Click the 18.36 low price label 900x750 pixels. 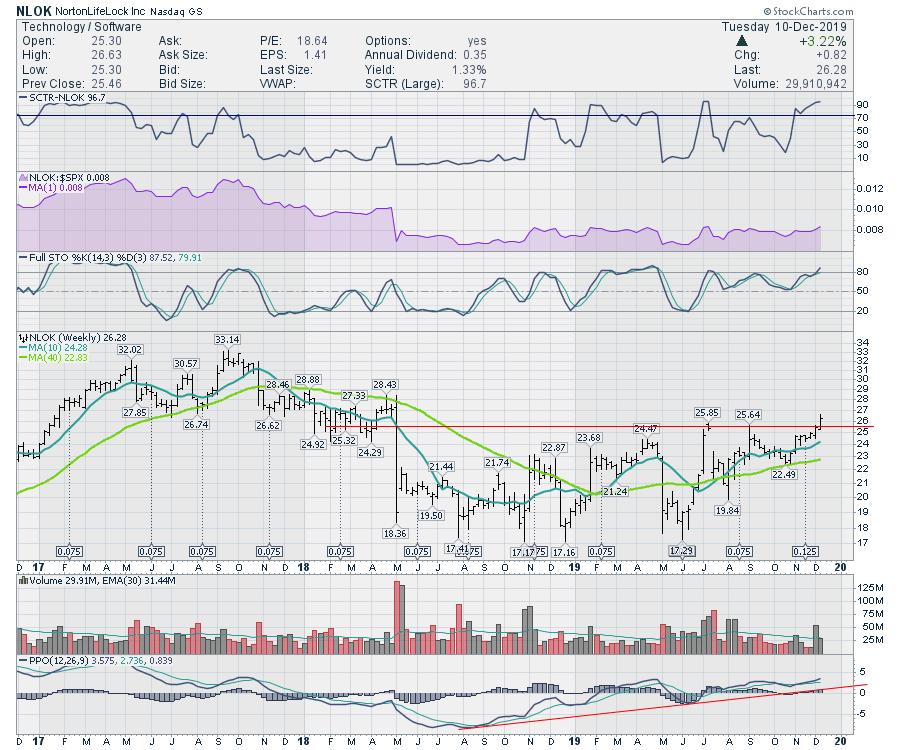pyautogui.click(x=395, y=534)
